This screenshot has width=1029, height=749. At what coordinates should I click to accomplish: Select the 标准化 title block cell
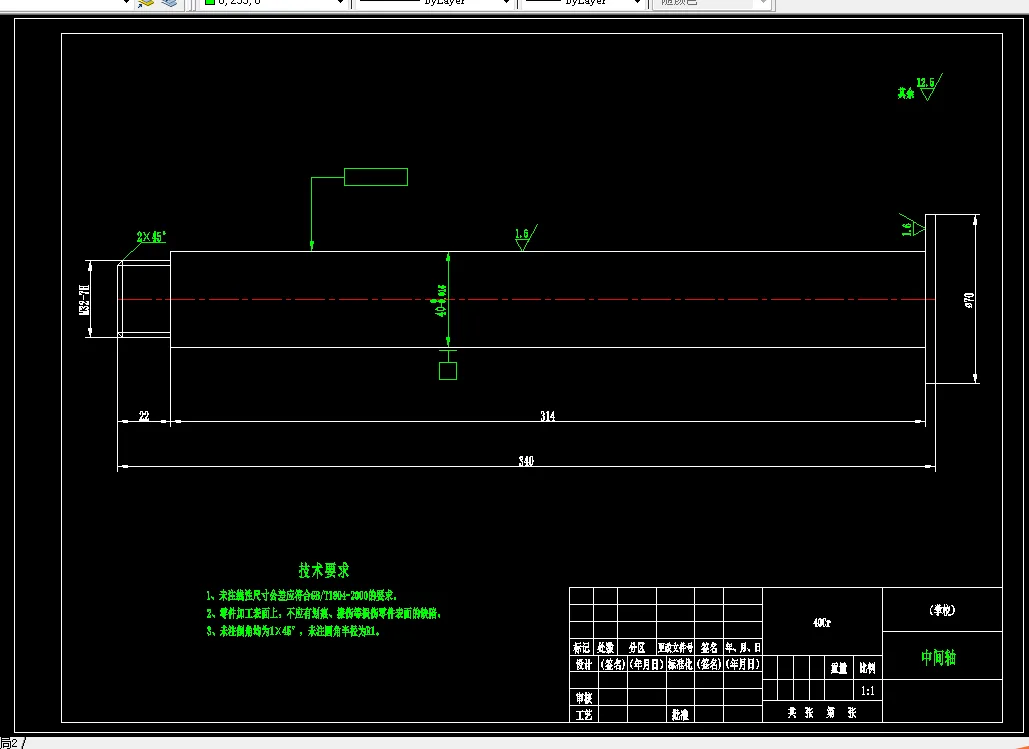pos(681,664)
